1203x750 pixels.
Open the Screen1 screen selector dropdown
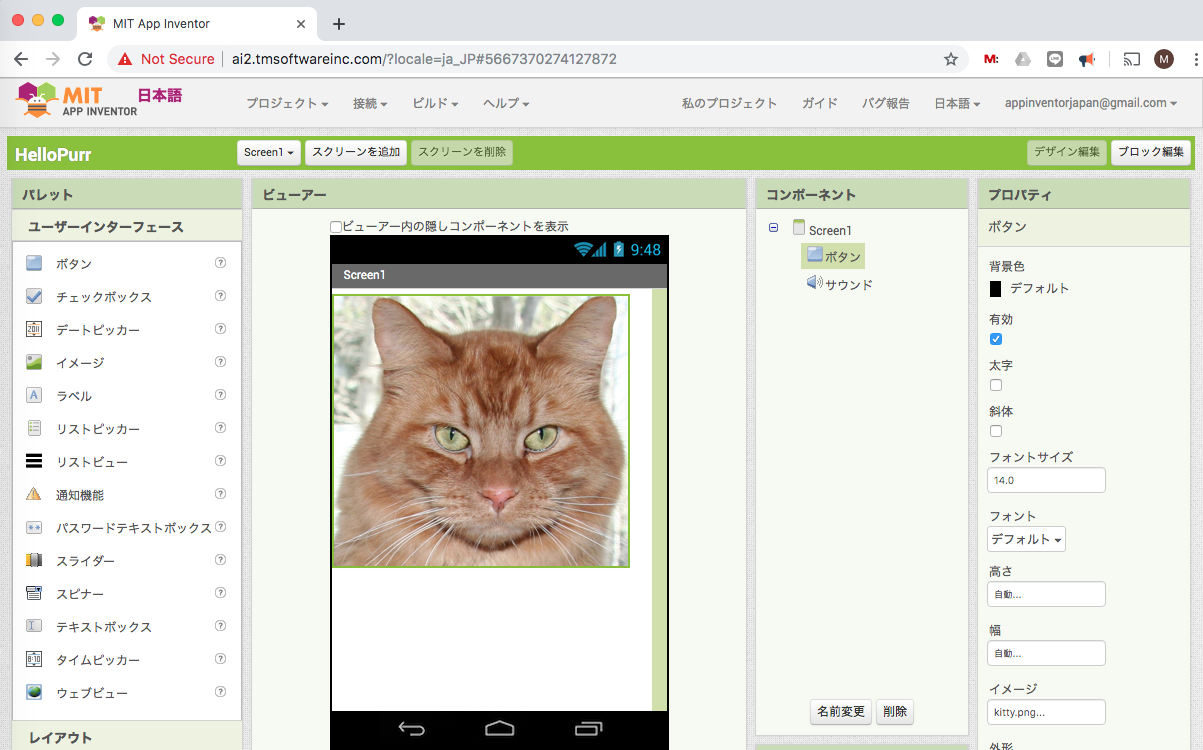pos(268,153)
